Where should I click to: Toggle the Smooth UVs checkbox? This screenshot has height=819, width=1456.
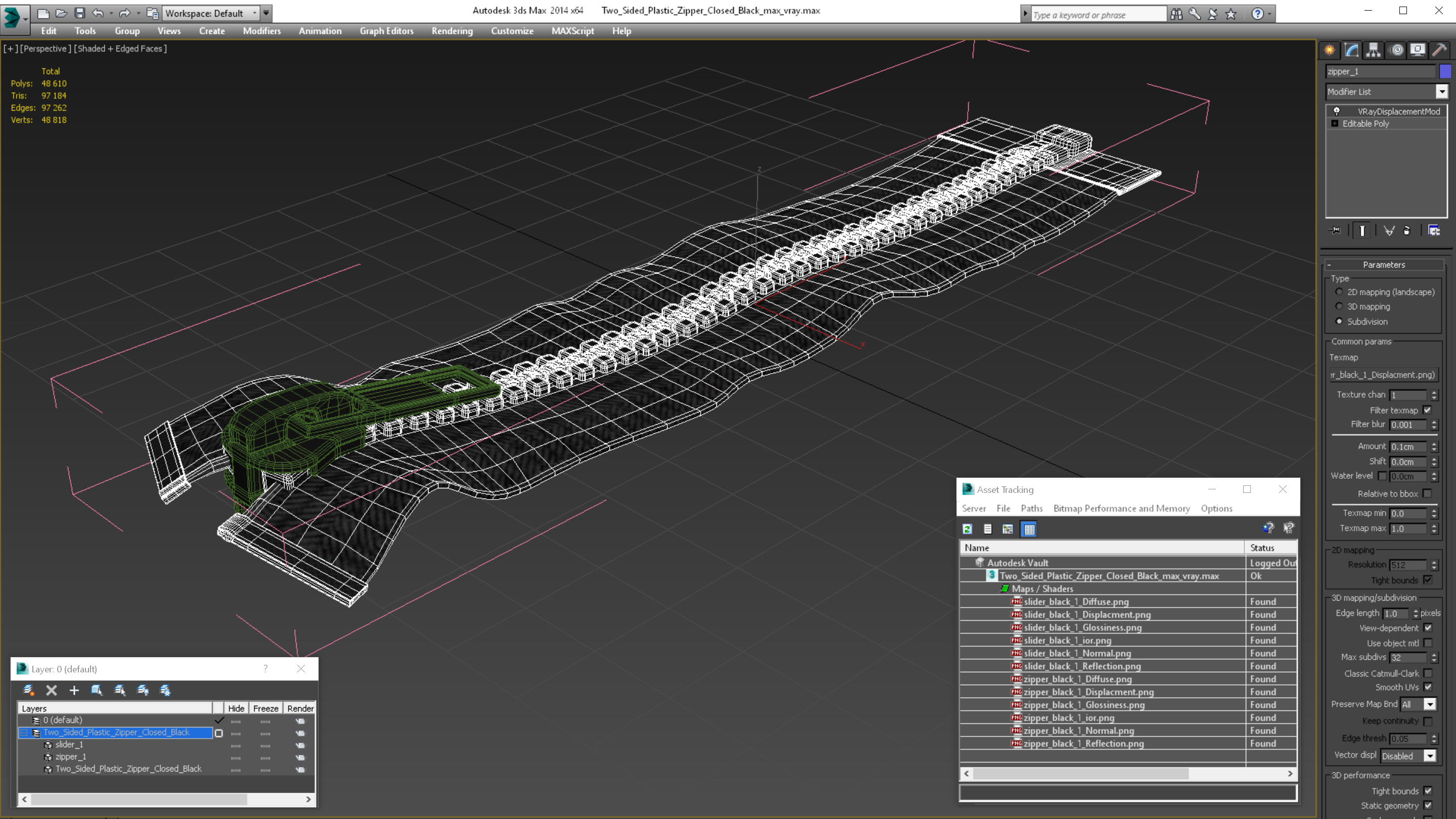[x=1428, y=687]
